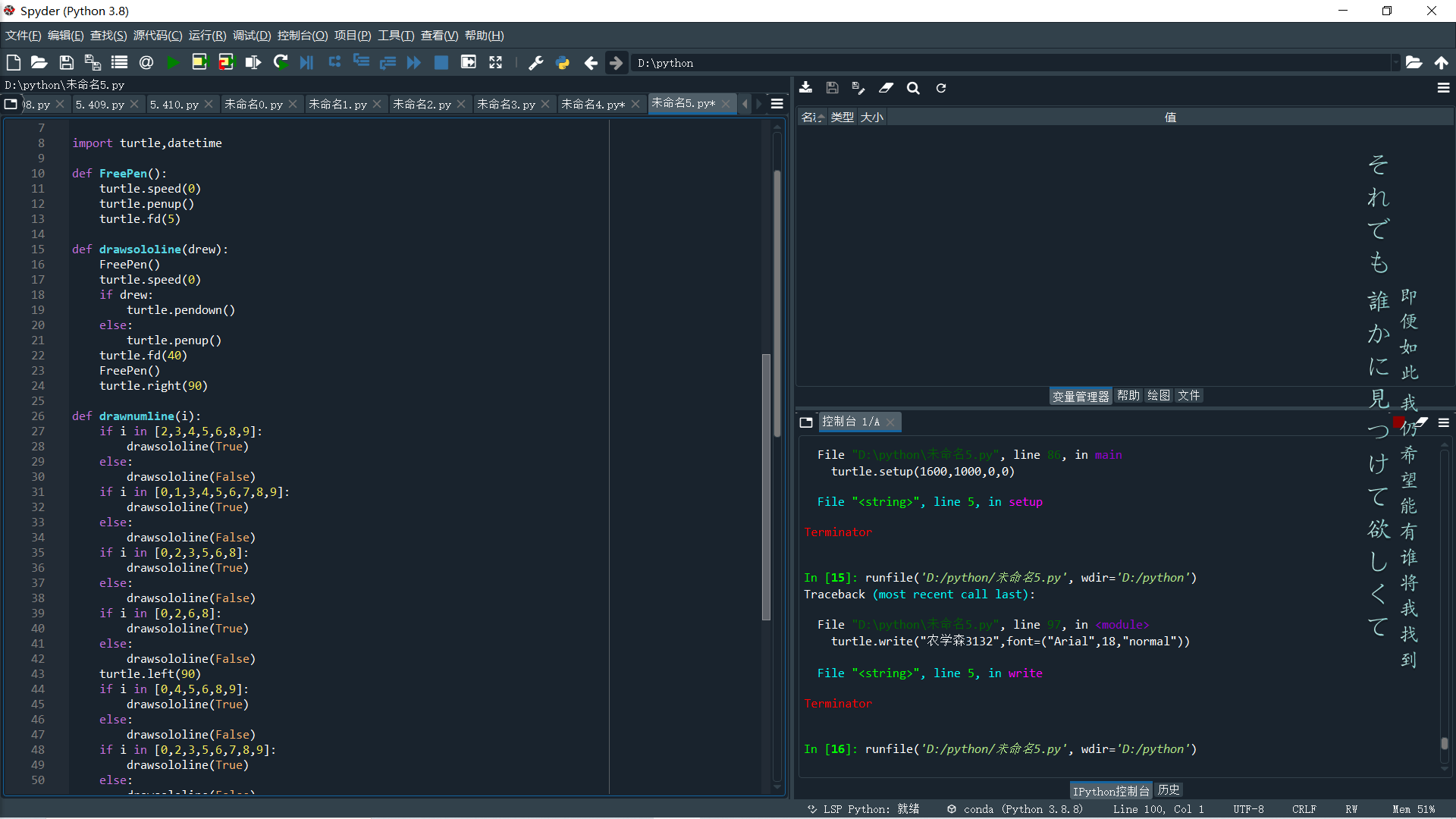
Task: Refresh the variable explorer
Action: 941,88
